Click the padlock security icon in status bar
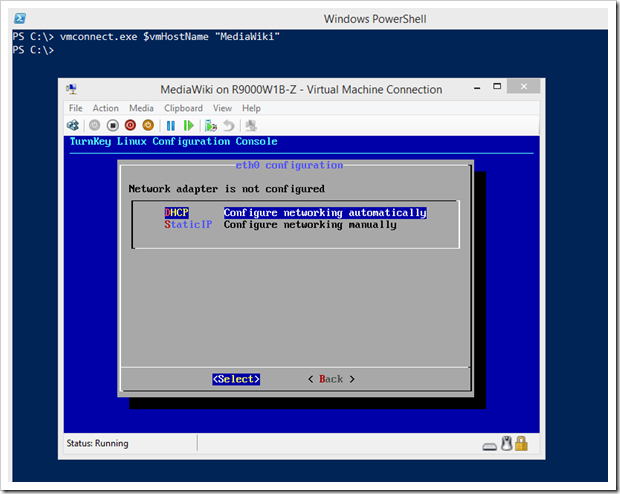Screen dimensions: 620x494 point(522,443)
